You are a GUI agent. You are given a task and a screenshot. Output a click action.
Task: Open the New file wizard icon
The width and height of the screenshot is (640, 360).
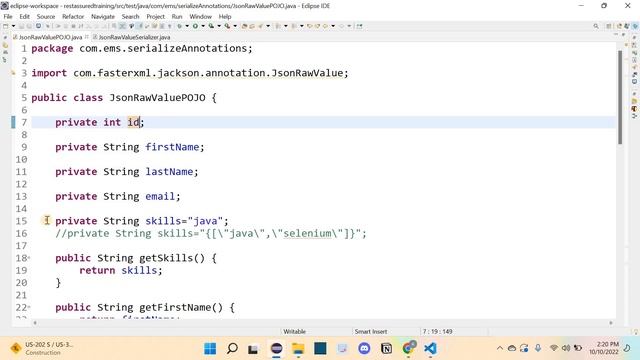[x=6, y=26]
